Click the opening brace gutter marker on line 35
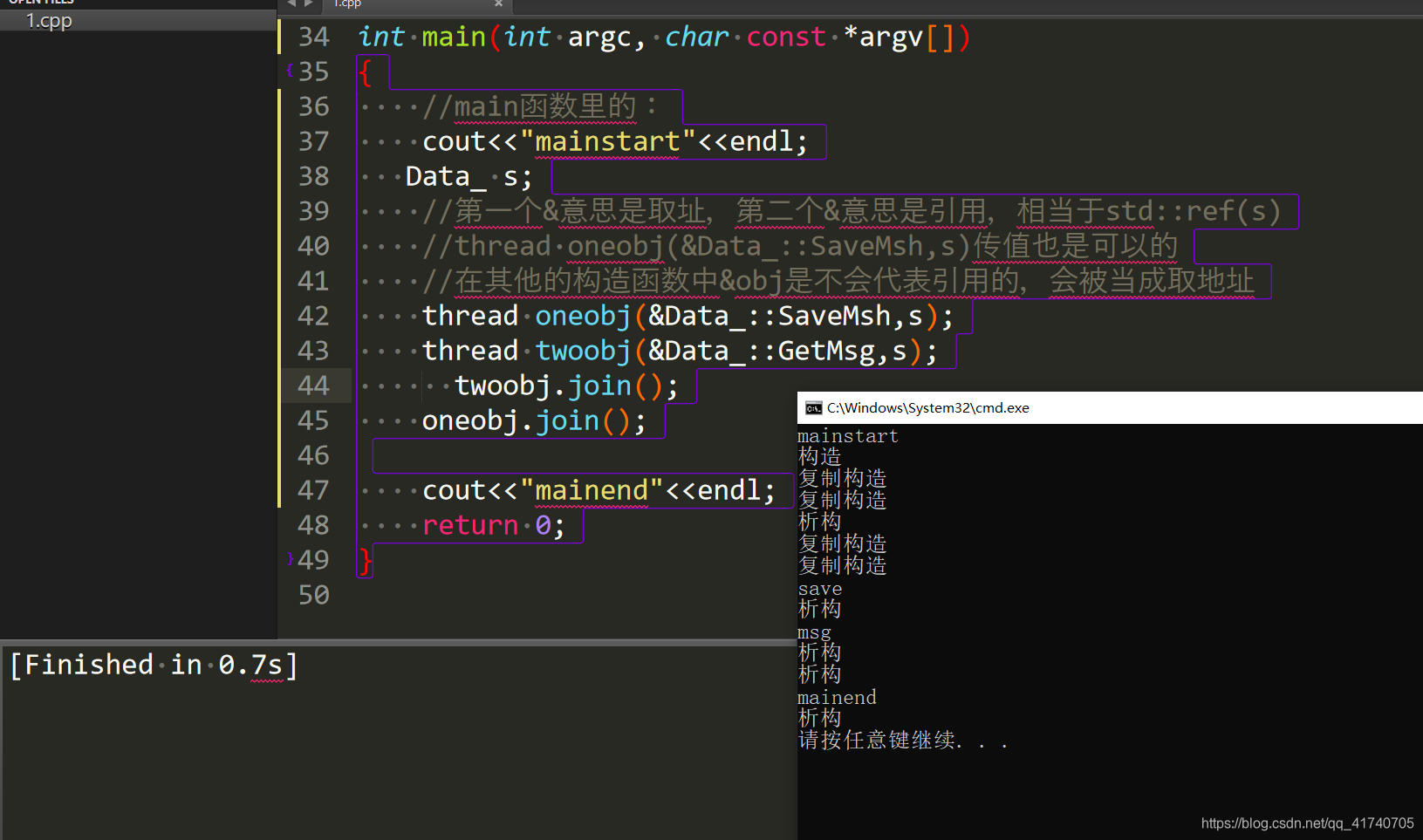1423x840 pixels. pos(290,71)
